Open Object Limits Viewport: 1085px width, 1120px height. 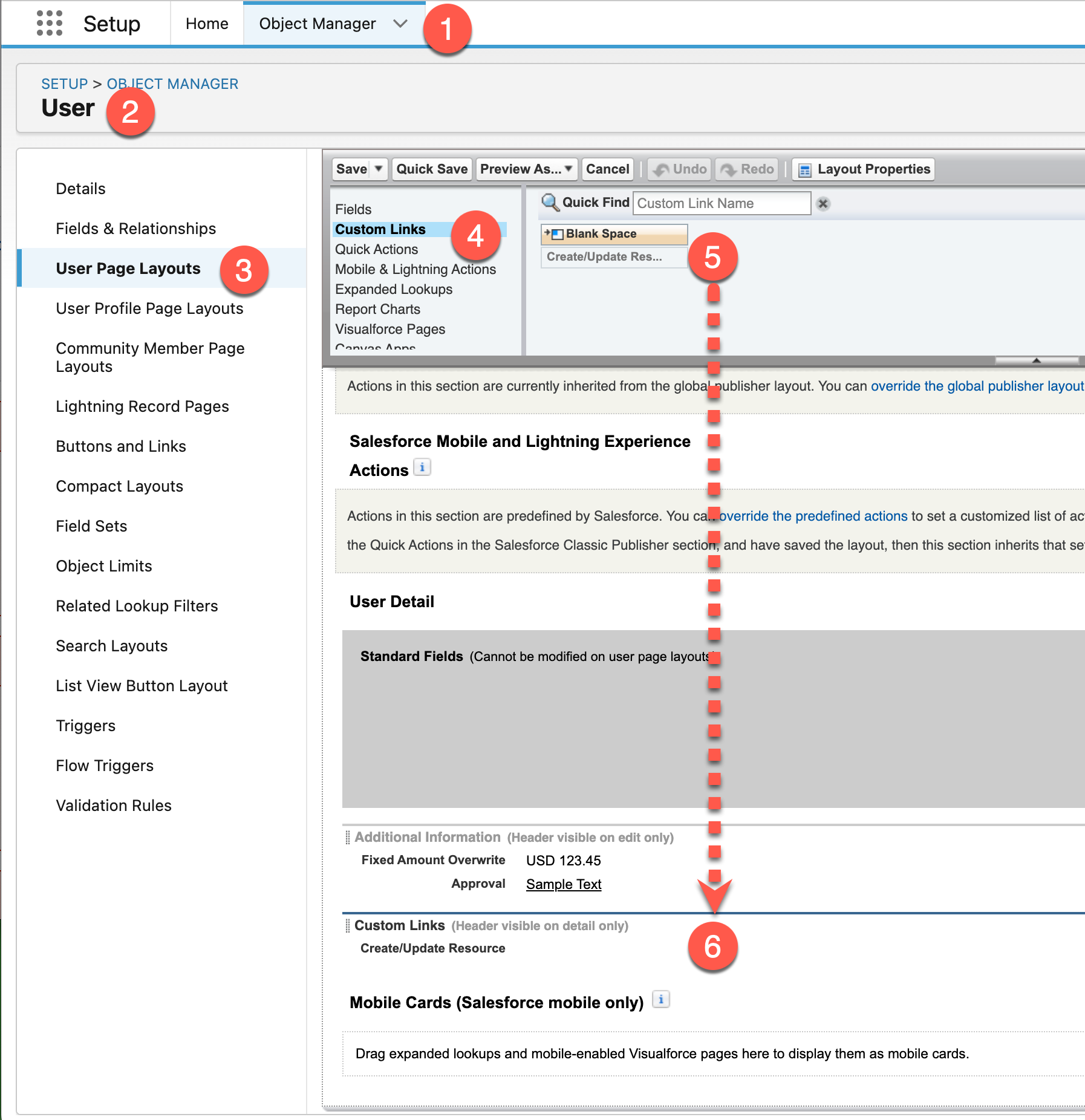click(104, 566)
